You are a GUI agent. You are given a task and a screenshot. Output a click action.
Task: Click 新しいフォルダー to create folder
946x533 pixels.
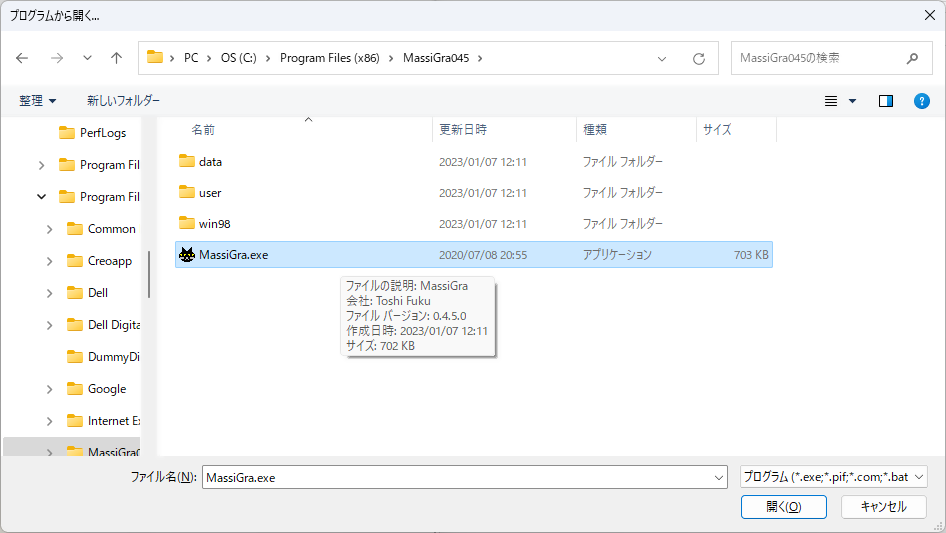[123, 101]
